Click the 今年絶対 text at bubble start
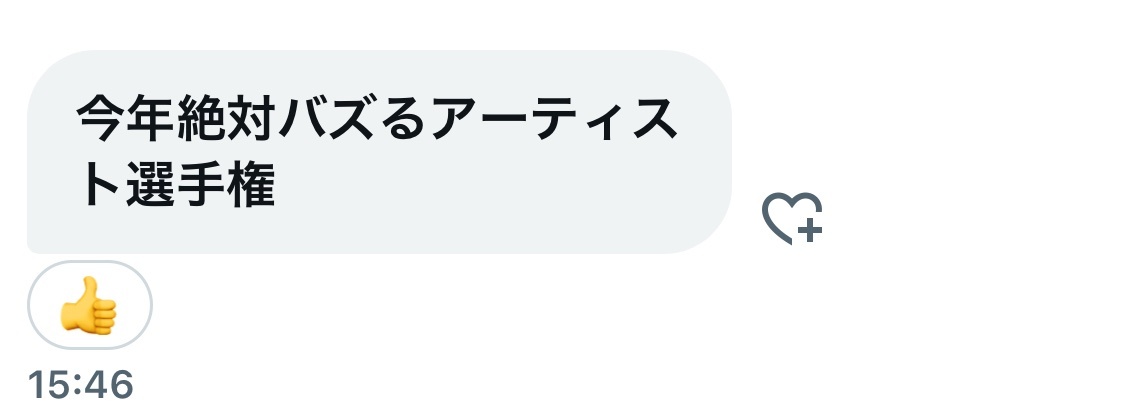 (x=176, y=118)
